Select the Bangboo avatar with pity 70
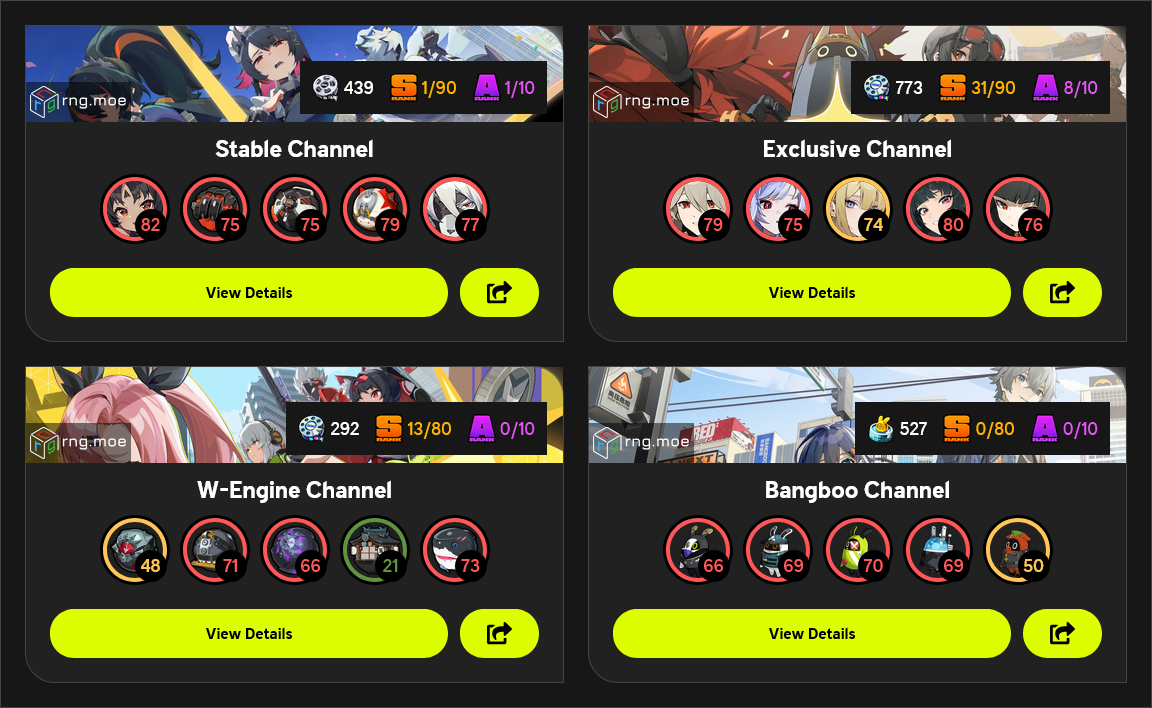The image size is (1152, 708). (x=858, y=550)
